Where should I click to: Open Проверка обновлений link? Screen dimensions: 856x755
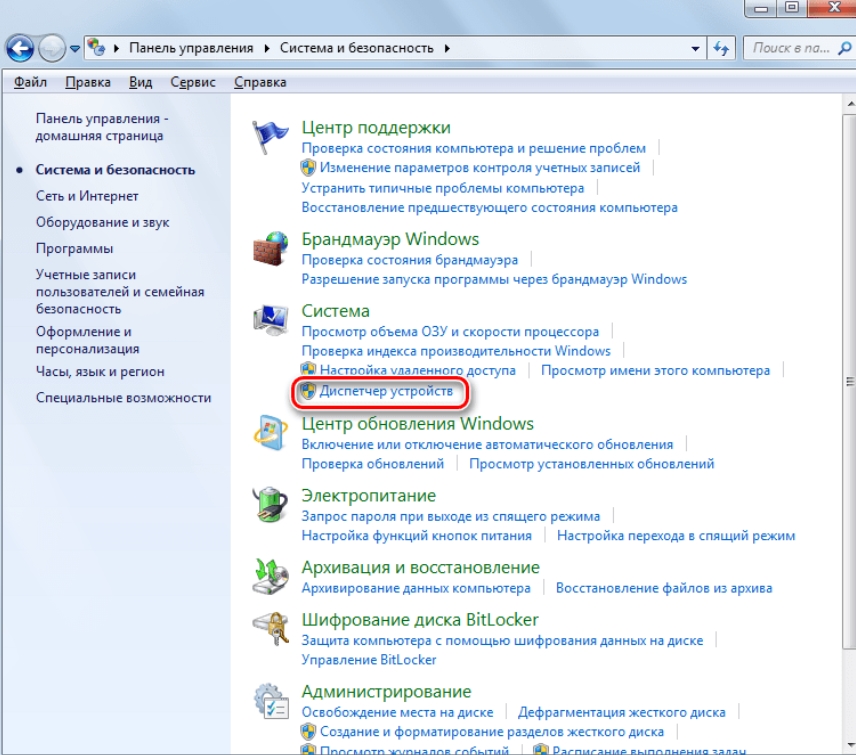point(373,464)
